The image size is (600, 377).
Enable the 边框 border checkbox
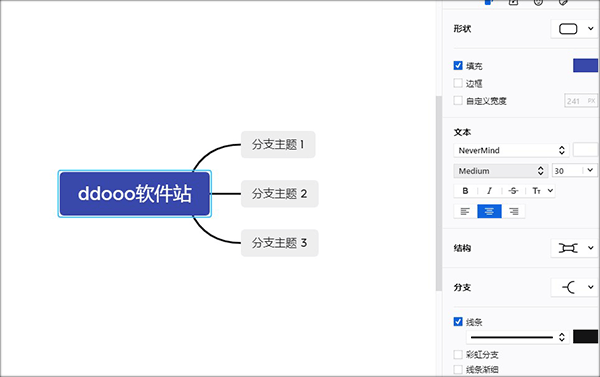pyautogui.click(x=458, y=83)
